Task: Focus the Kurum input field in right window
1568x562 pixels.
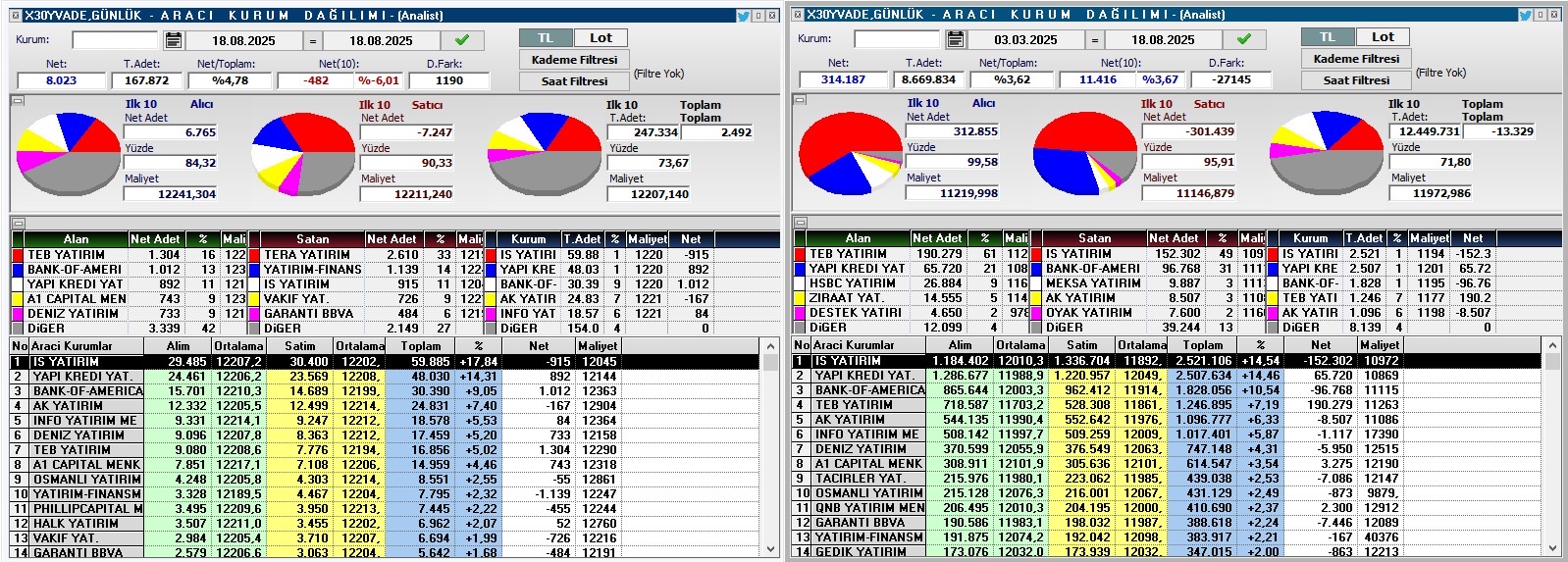Action: tap(897, 39)
